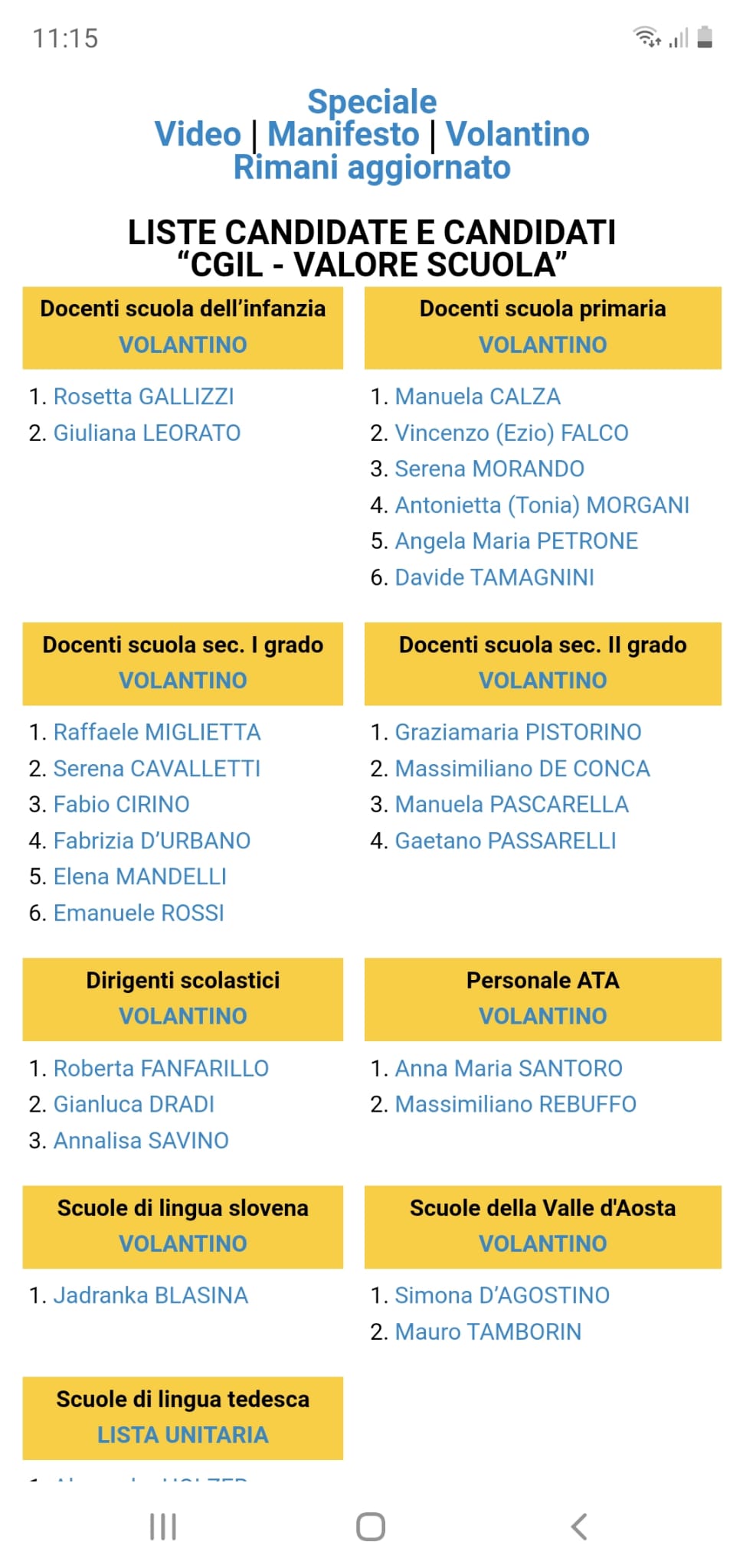View candidate Graziamaria PISTORINO
743x1568 pixels.
(518, 733)
